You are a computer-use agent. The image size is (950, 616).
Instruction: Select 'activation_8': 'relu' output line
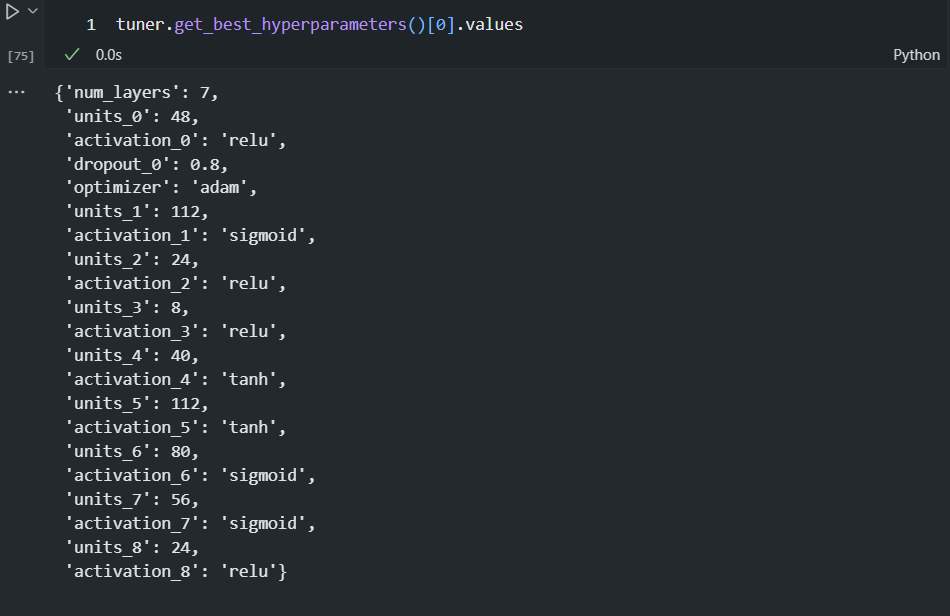pos(176,572)
